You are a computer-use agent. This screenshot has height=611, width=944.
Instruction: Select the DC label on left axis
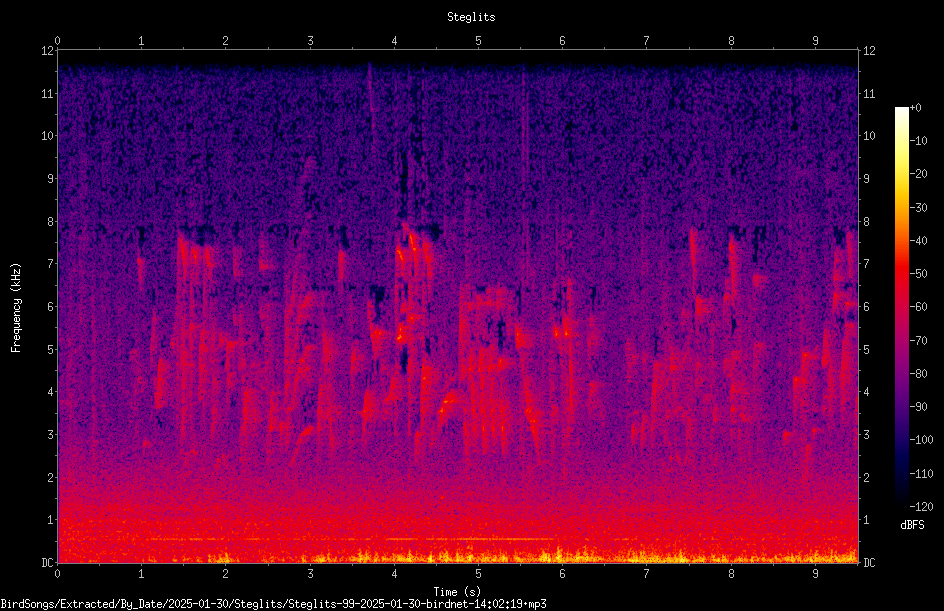coord(47,562)
